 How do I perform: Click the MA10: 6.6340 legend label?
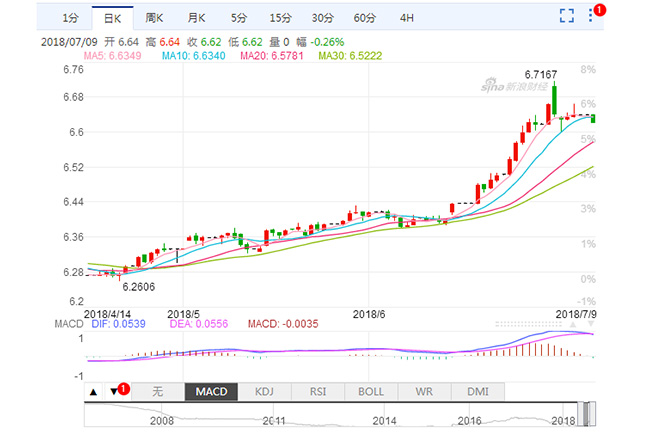pyautogui.click(x=194, y=56)
